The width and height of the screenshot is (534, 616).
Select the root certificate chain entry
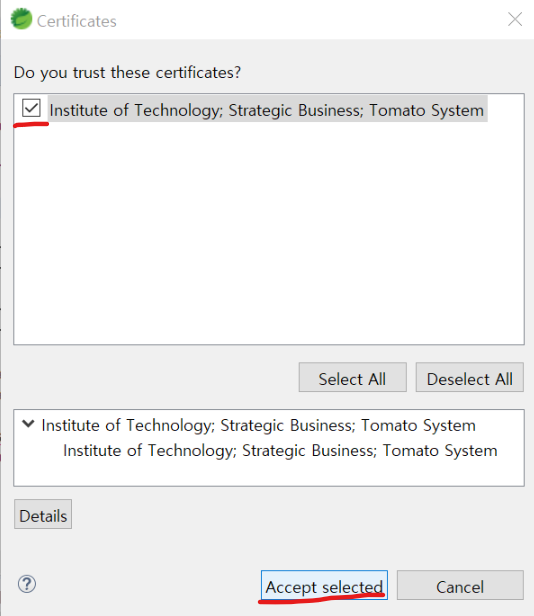[258, 425]
